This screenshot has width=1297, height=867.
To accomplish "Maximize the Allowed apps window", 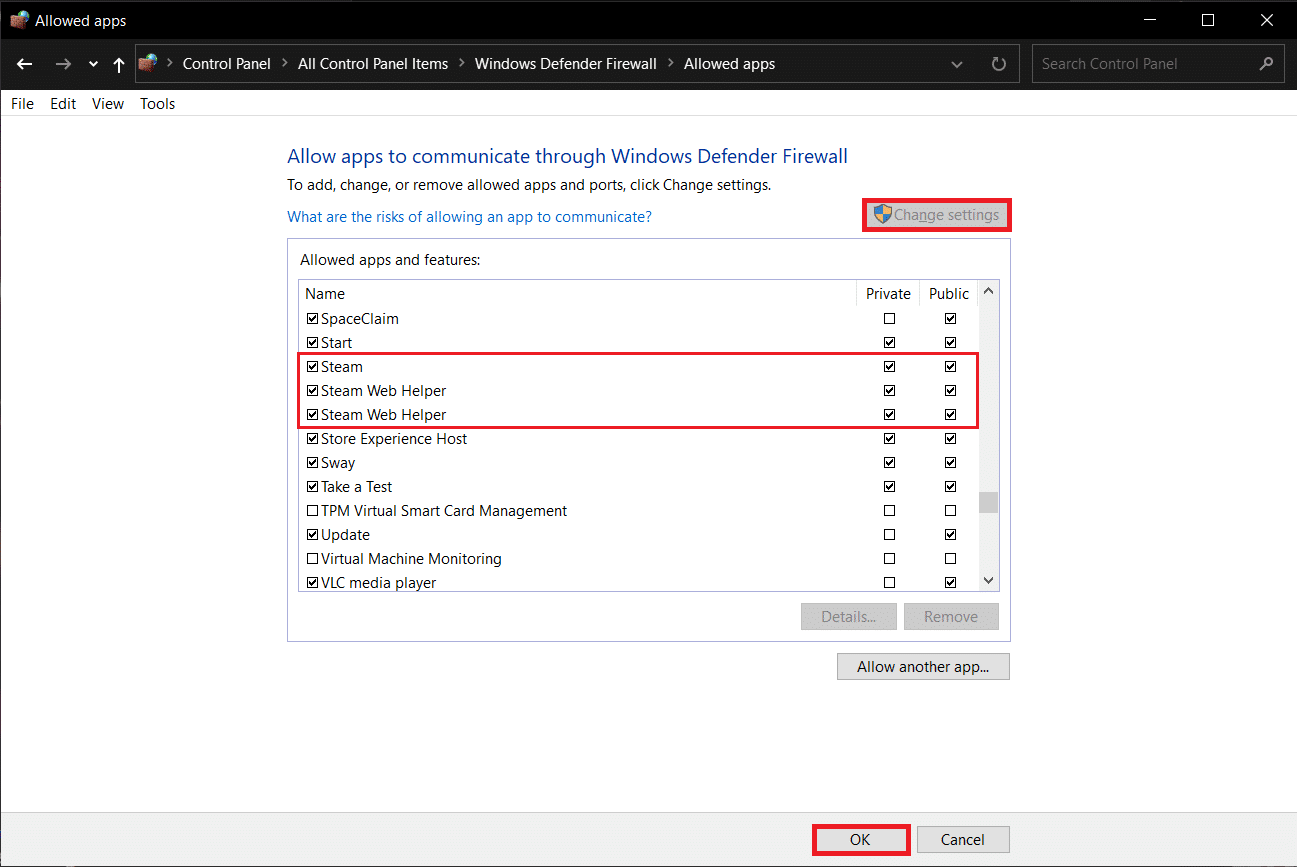I will 1207,20.
